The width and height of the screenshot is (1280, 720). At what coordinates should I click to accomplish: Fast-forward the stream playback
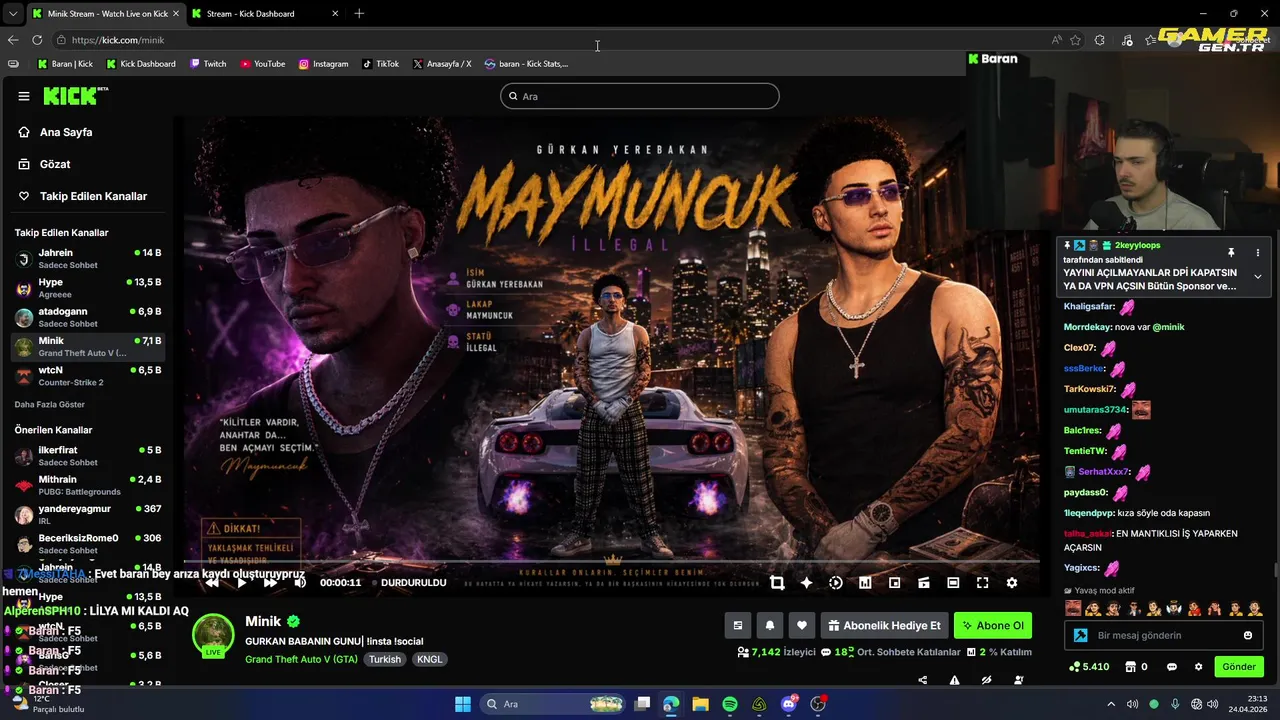(x=270, y=582)
